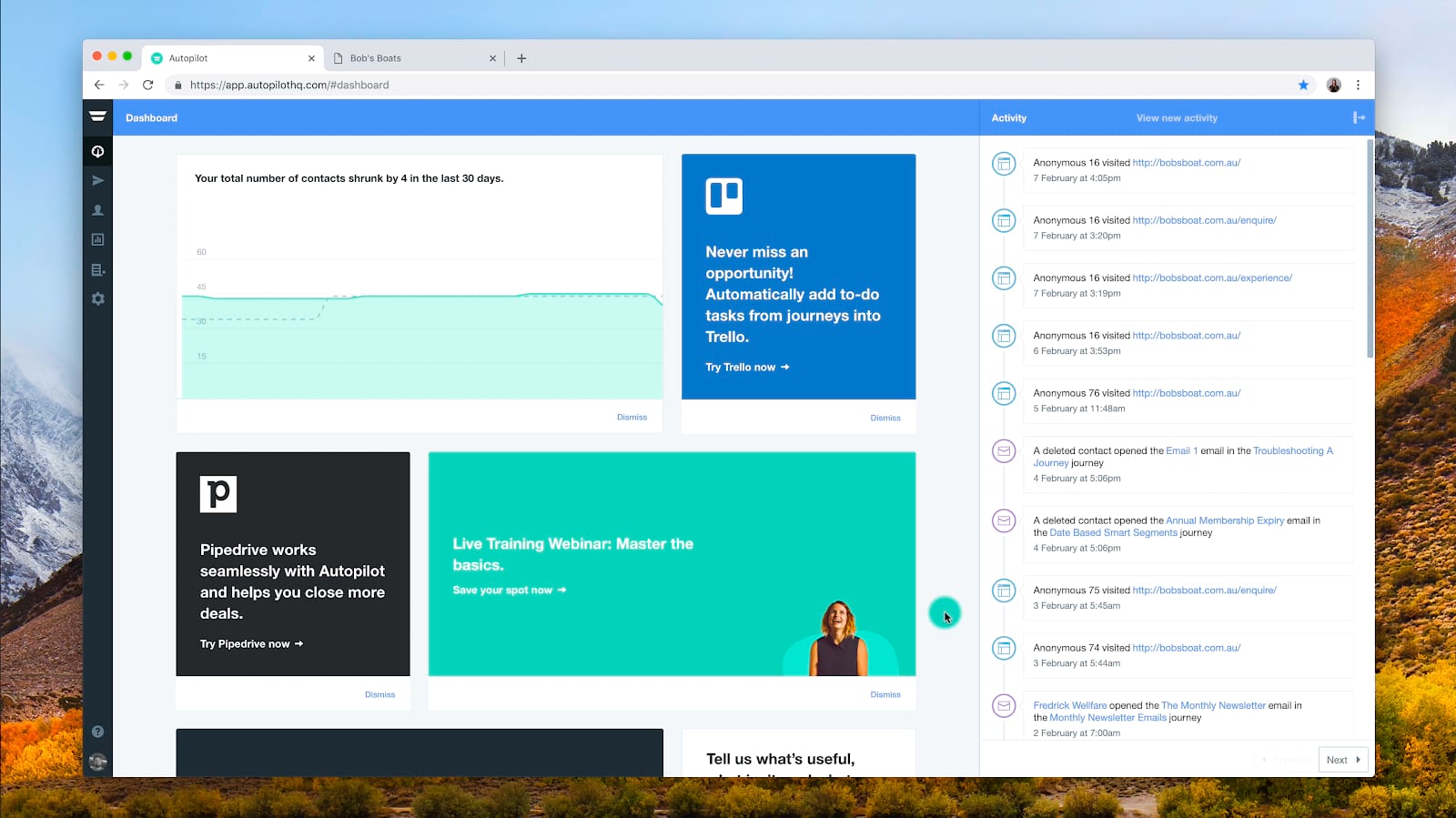Screen dimensions: 1456x818
Task: Click Save your spot now
Action: [510, 591]
